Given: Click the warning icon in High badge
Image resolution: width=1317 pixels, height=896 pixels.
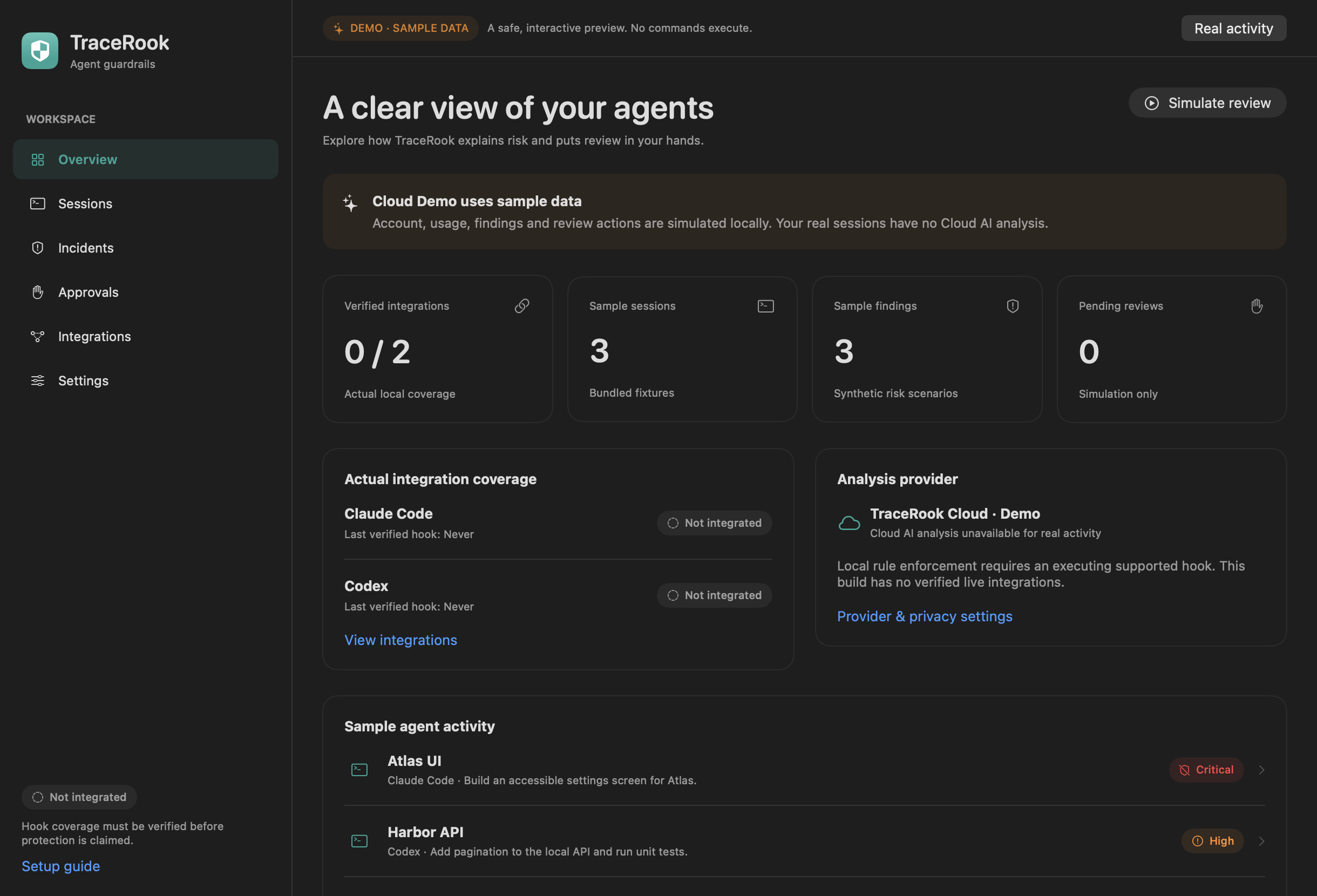Looking at the screenshot, I should point(1197,841).
